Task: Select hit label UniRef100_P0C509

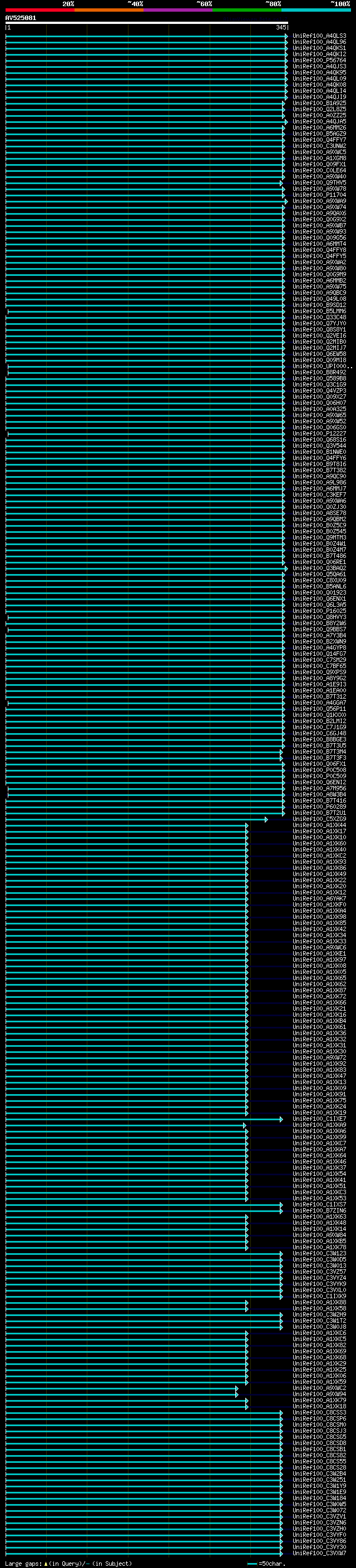Action: pos(319,776)
